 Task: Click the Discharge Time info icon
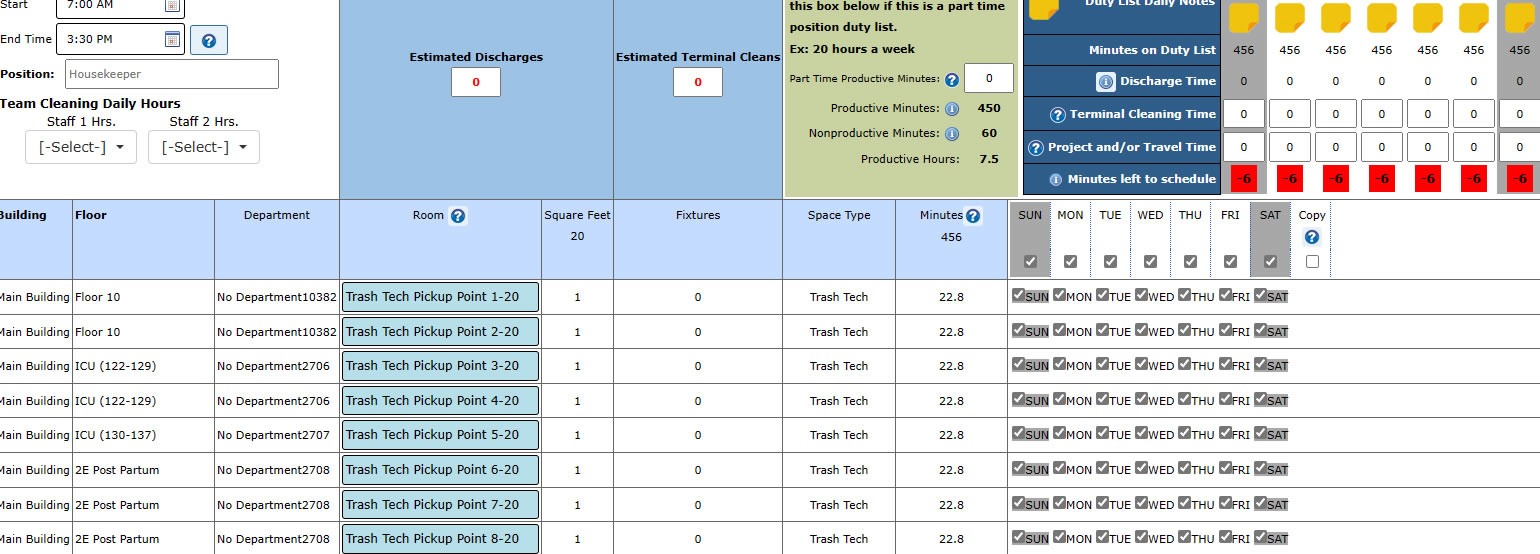coord(1106,82)
